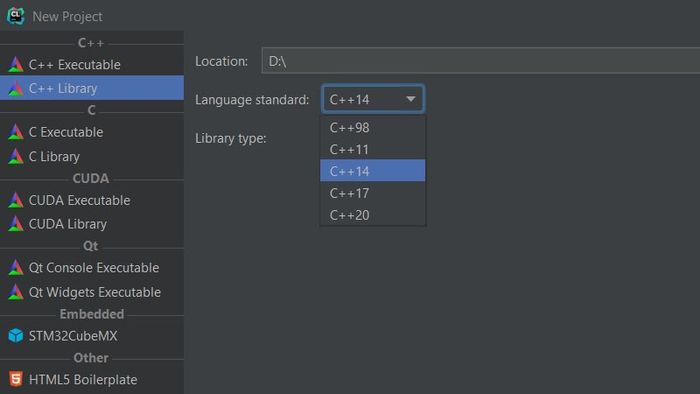This screenshot has width=700, height=394.
Task: Click the Location path input field
Action: tap(481, 61)
